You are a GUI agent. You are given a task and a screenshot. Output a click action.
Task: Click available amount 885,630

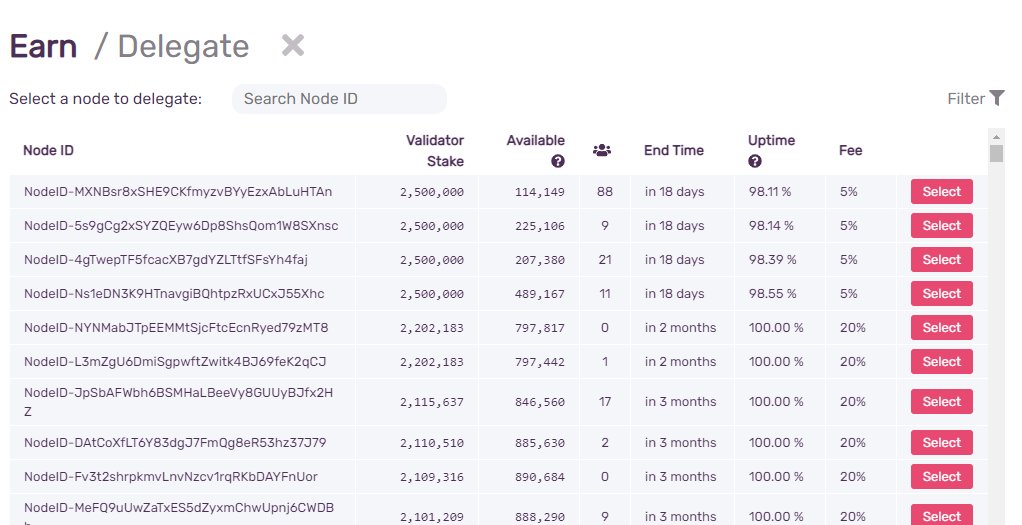coord(540,443)
